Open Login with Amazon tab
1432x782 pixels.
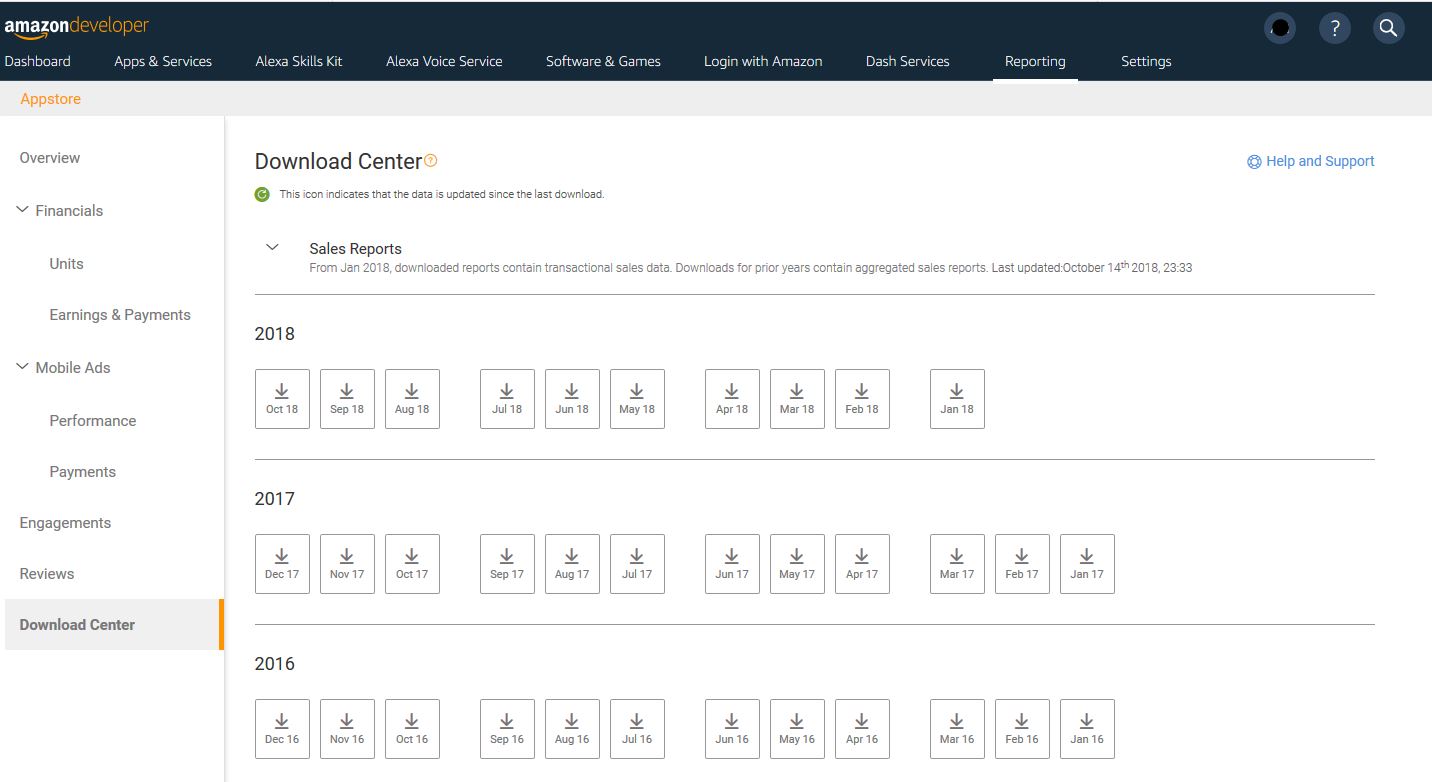point(763,61)
